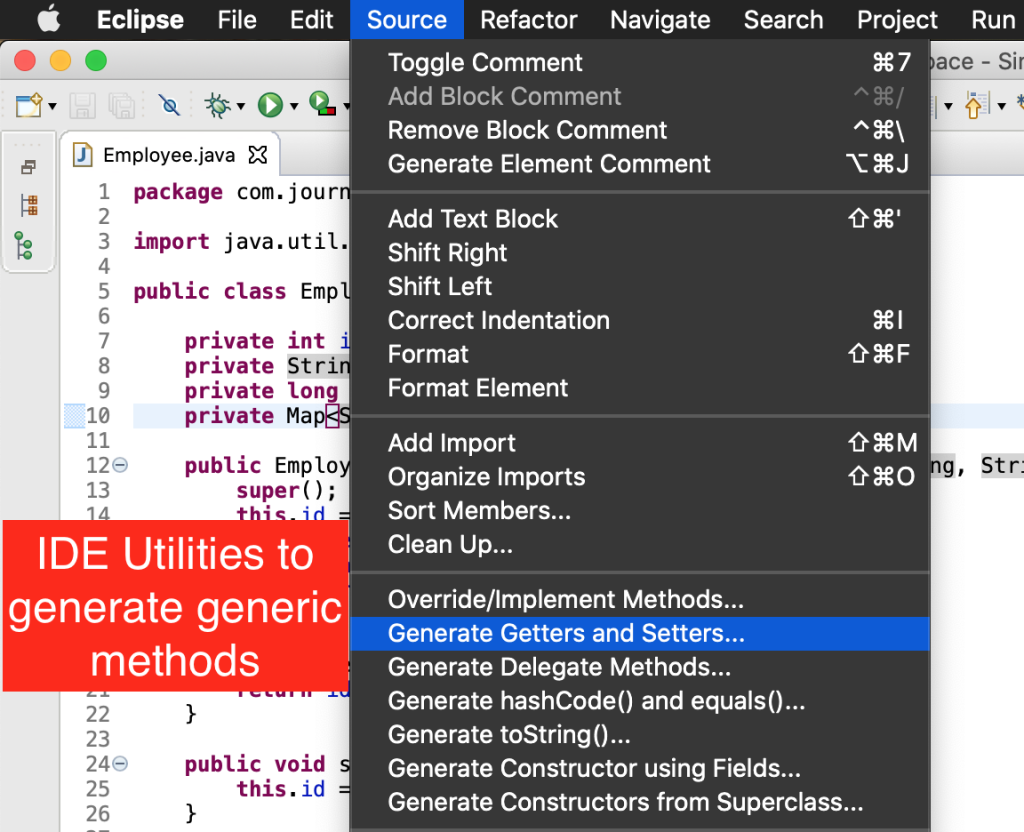
Task: Choose Generate Element Comment
Action: pyautogui.click(x=640, y=164)
